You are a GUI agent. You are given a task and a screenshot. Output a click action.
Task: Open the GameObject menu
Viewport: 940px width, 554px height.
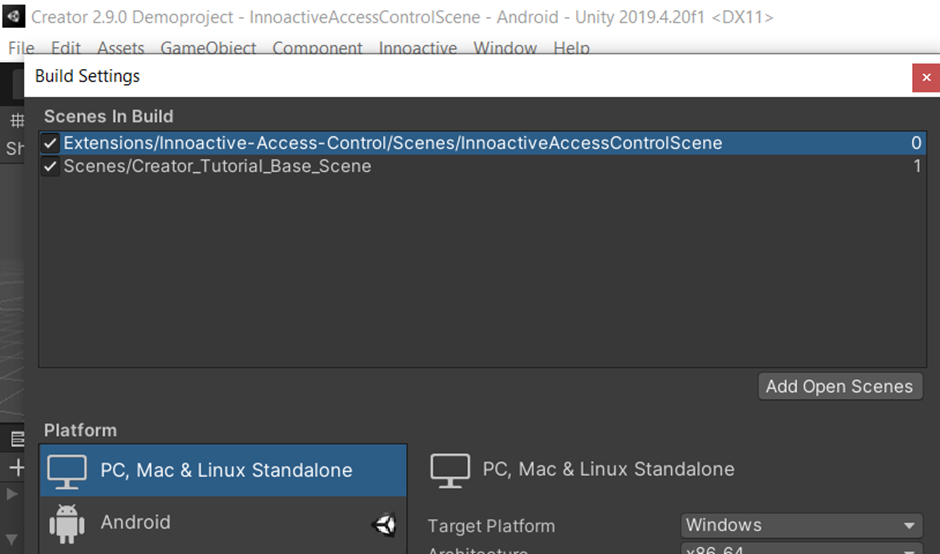point(208,48)
